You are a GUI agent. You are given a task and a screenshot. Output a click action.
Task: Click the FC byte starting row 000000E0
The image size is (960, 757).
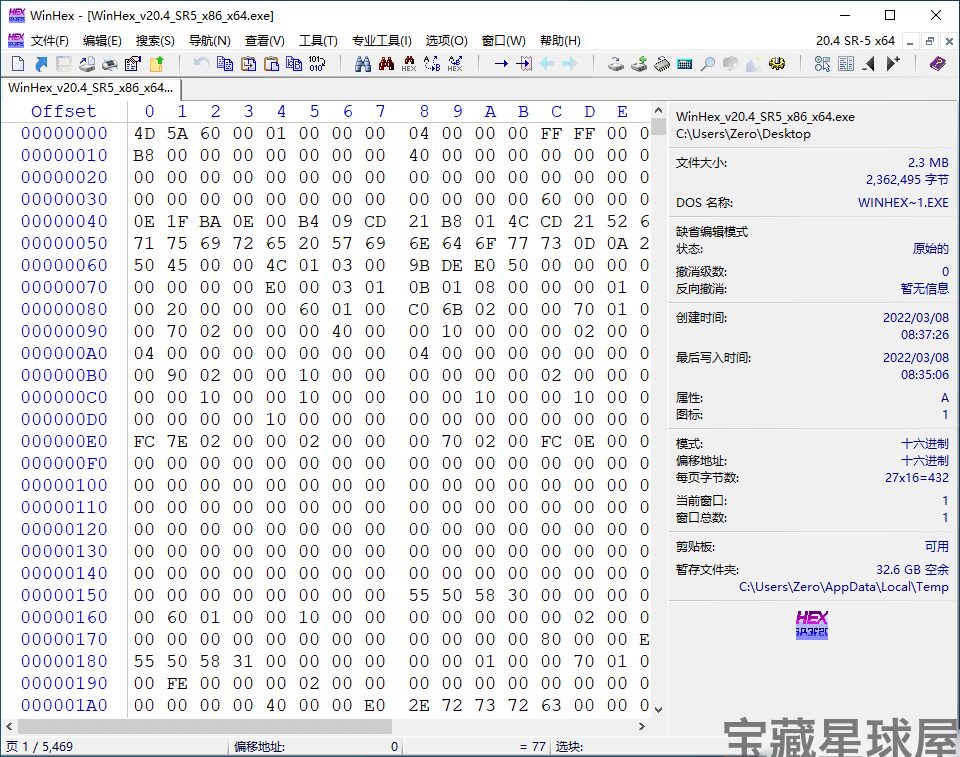point(144,442)
